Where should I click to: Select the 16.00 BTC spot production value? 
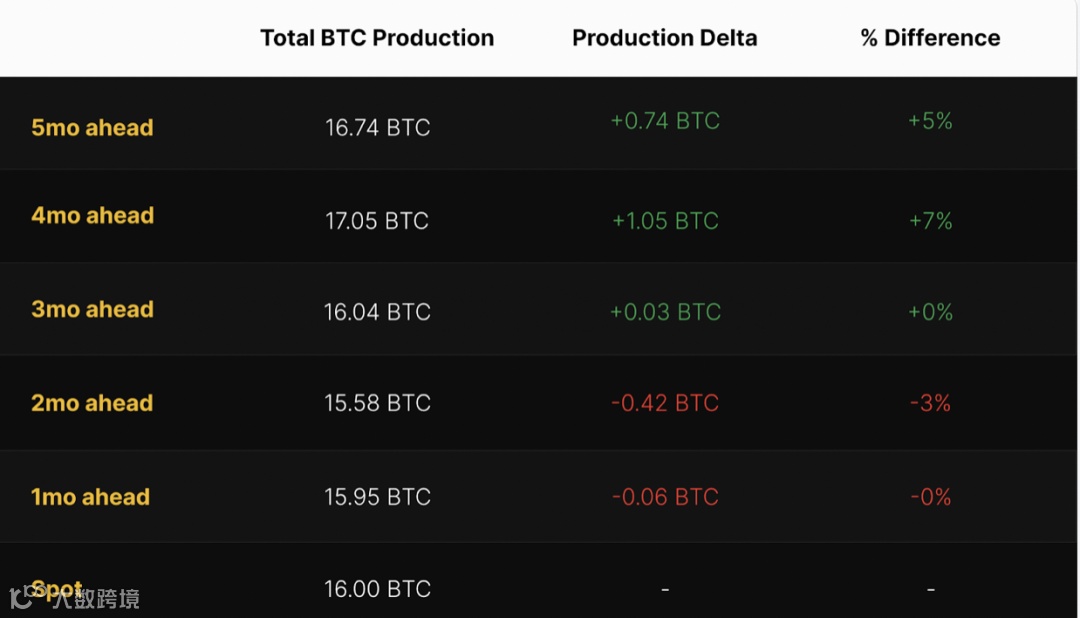[377, 590]
